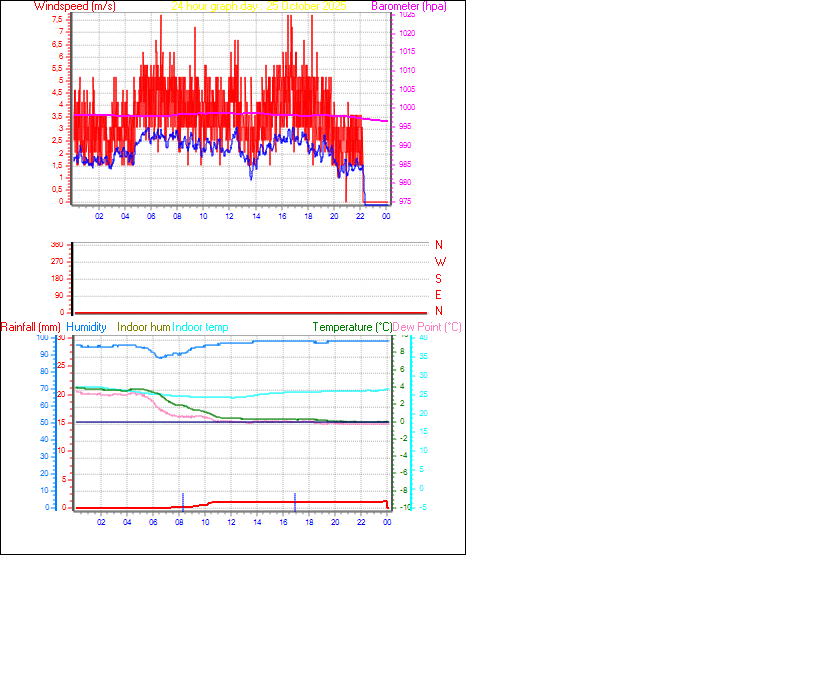Click the Windspeed (m/s) legend label

pos(75,6)
